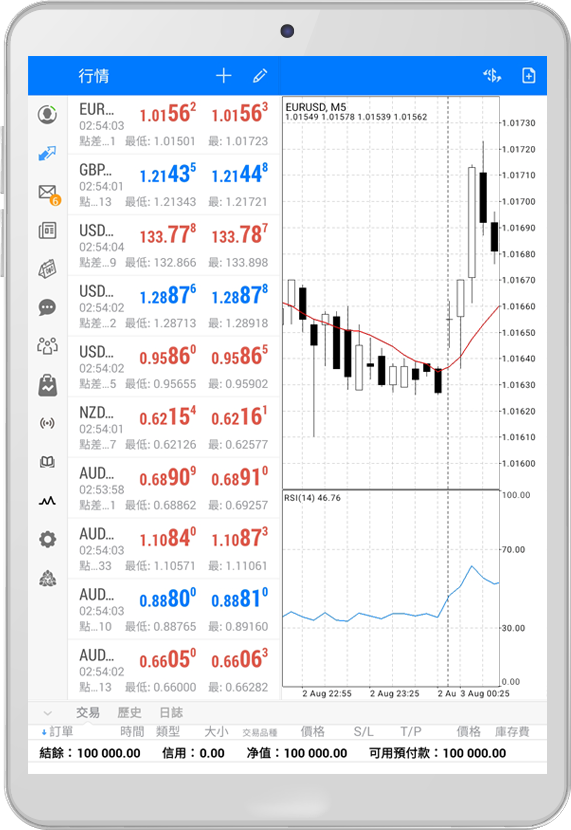Open the signals broadcast icon

coord(47,423)
